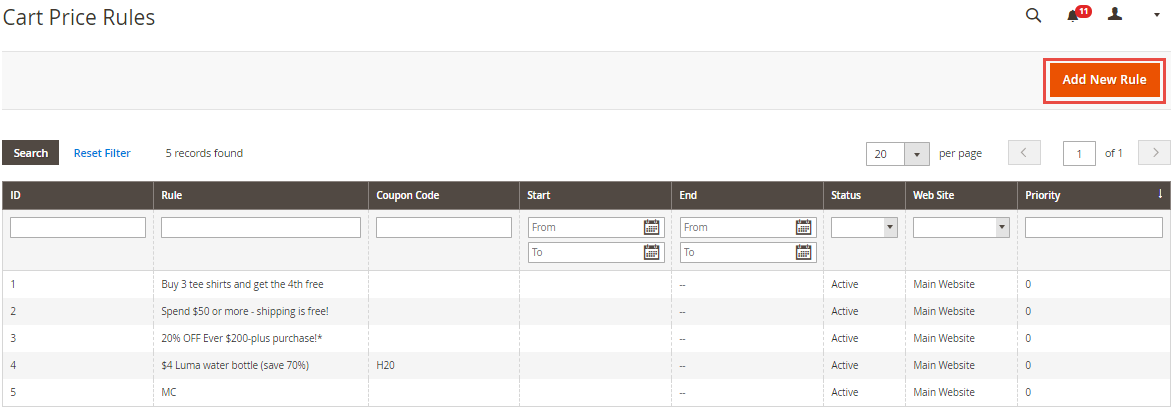Click the Add New Rule button
Image resolution: width=1174 pixels, height=416 pixels.
click(1104, 80)
